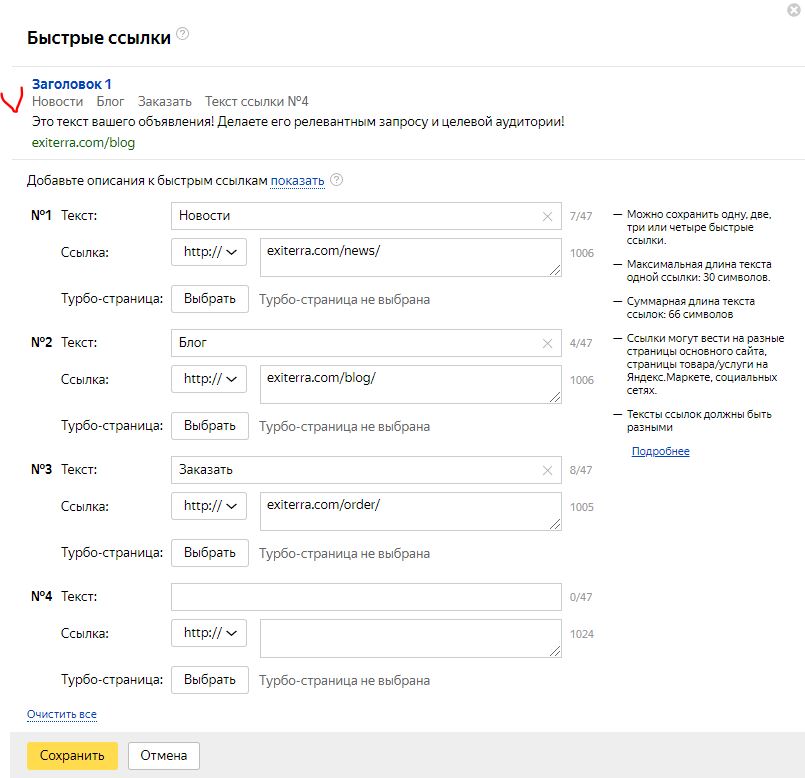The width and height of the screenshot is (805, 778).
Task: Click the Заголовок 1 preview headline
Action: pos(72,84)
